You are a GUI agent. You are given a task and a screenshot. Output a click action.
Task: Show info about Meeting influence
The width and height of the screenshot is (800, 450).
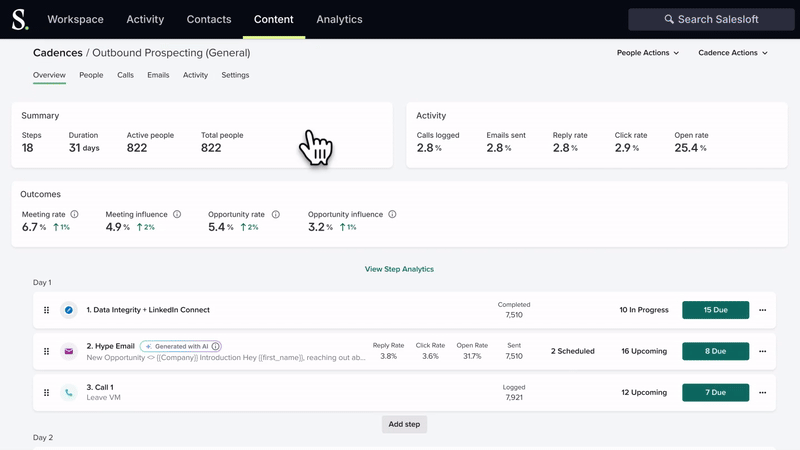177,214
